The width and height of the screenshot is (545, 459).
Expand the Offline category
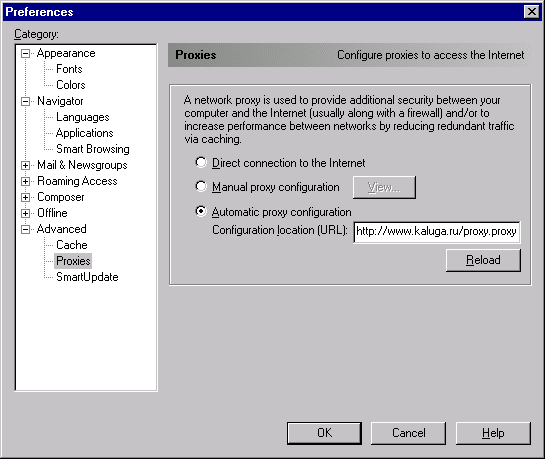click(25, 213)
